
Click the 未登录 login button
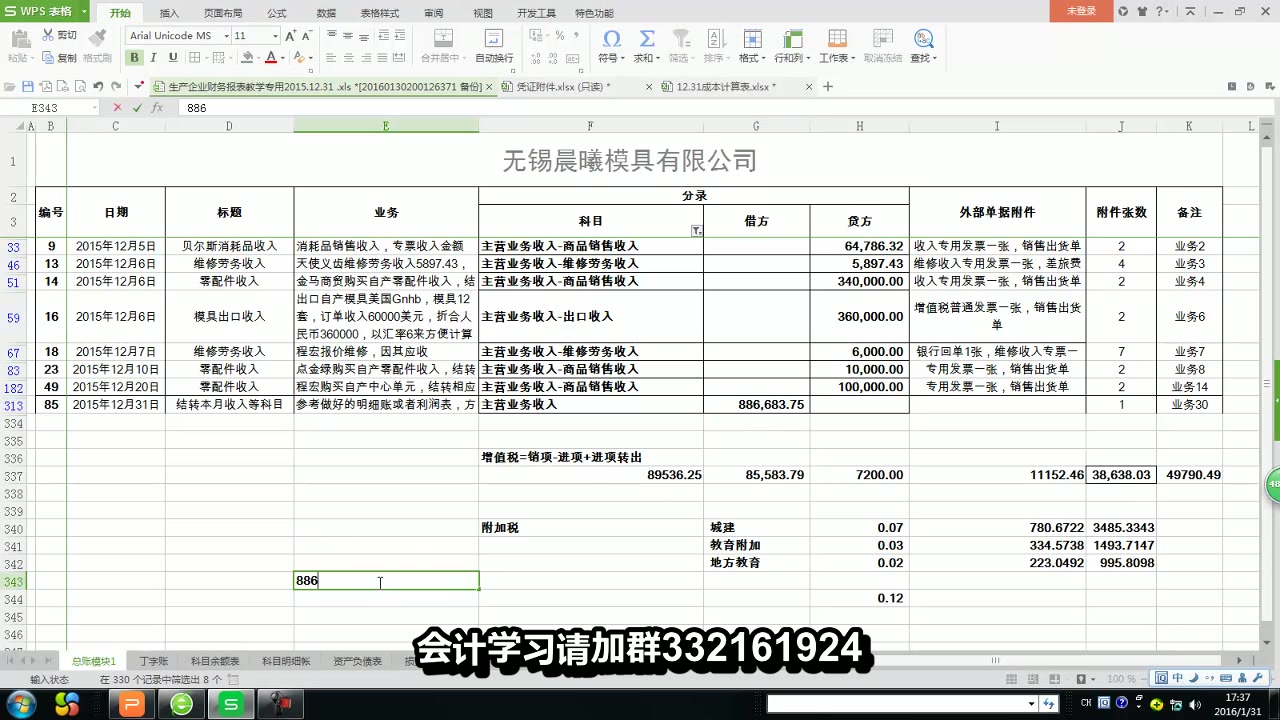(x=1081, y=11)
